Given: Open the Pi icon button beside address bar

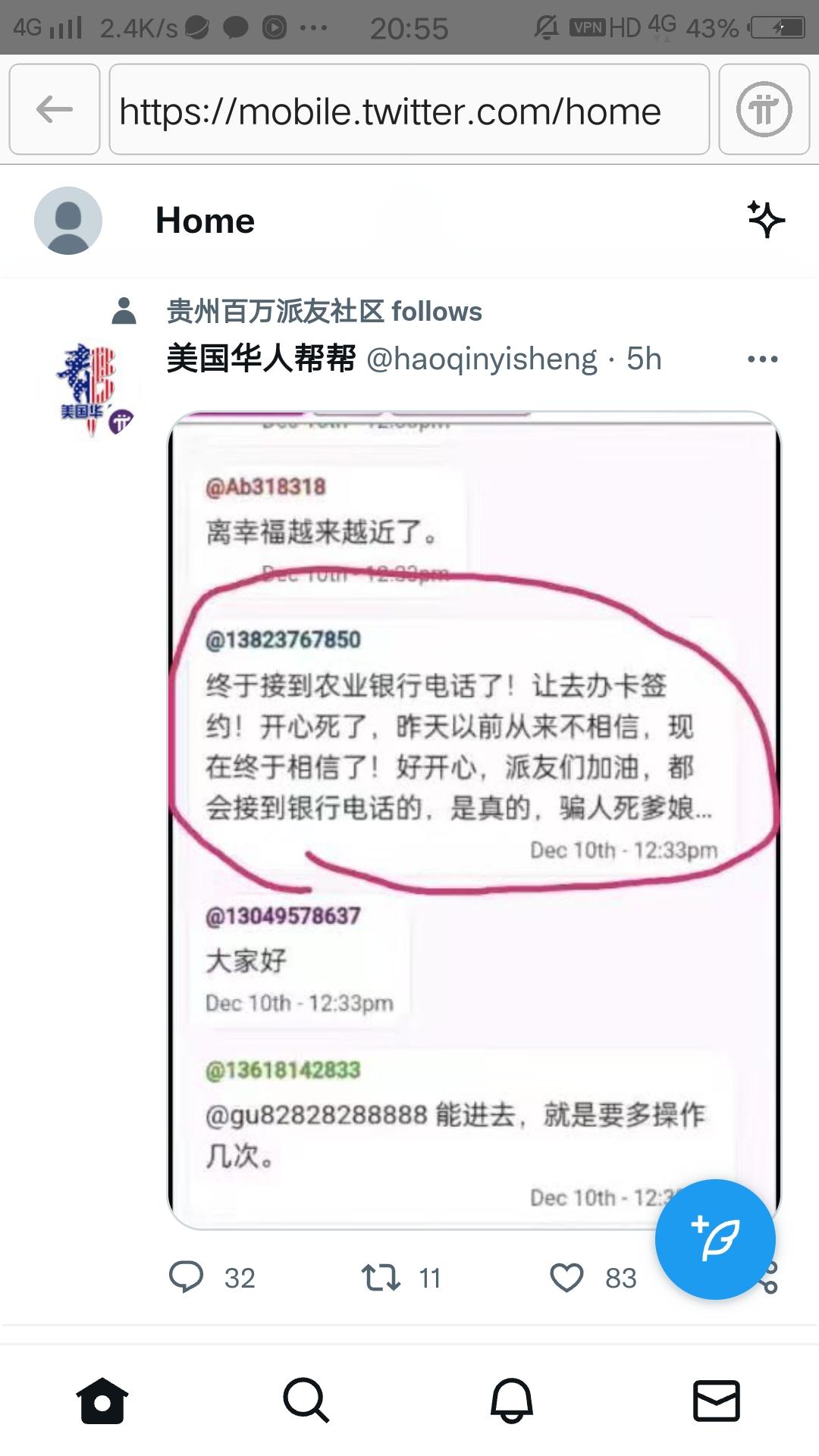Looking at the screenshot, I should (x=764, y=109).
